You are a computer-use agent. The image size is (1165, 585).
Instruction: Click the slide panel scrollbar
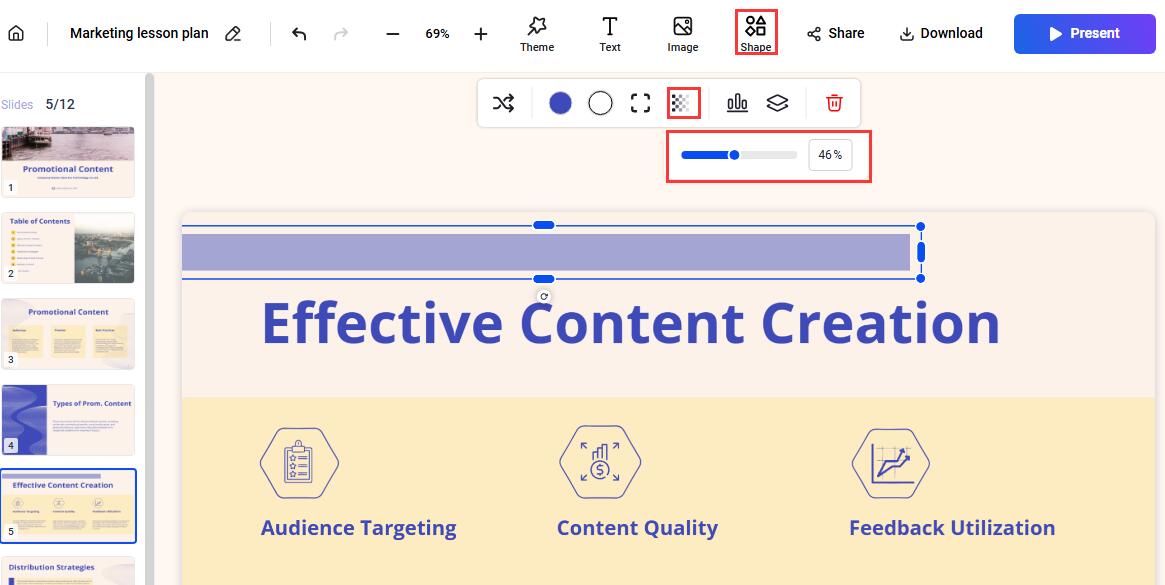click(149, 329)
